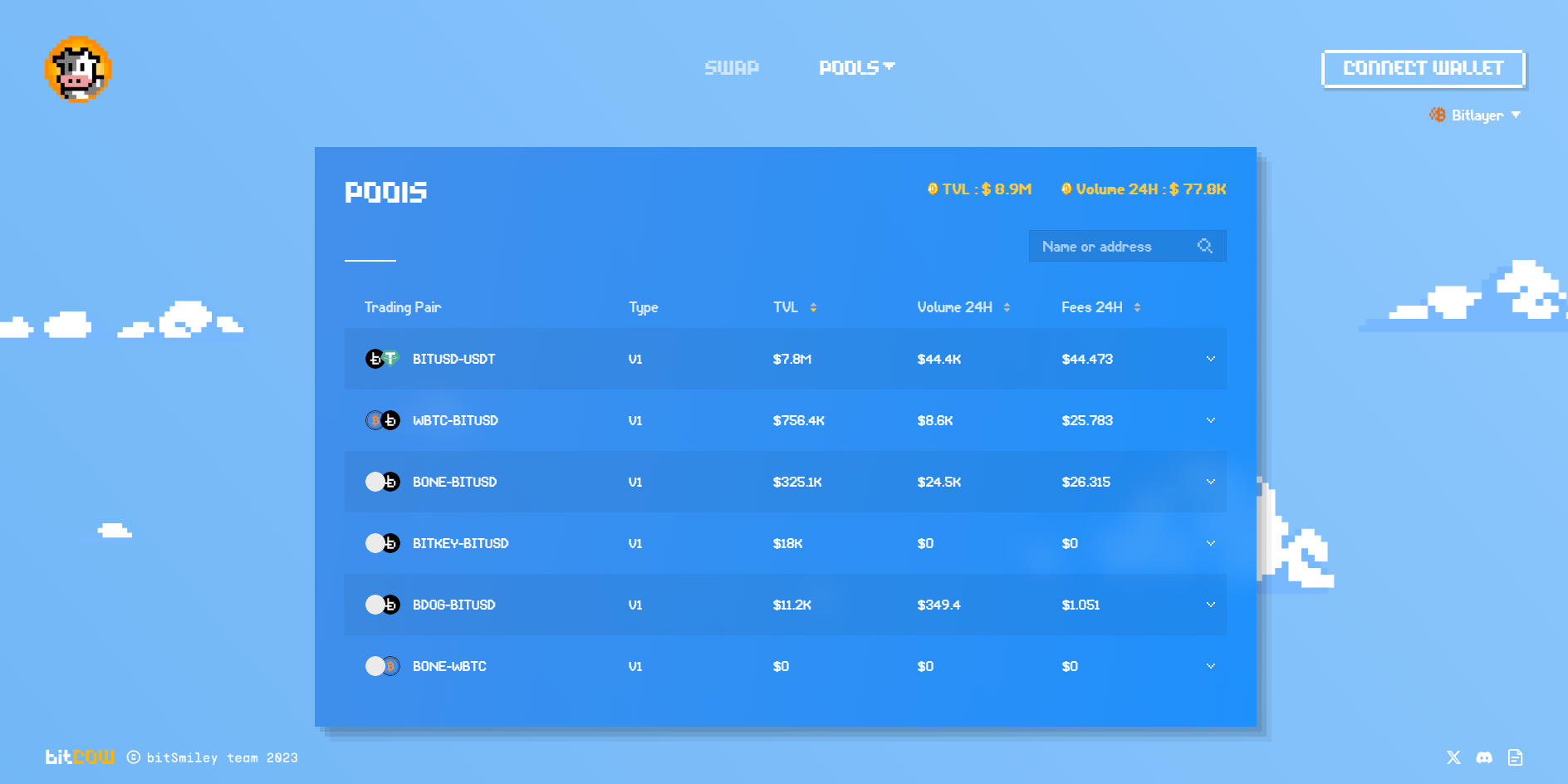This screenshot has height=784, width=1568.
Task: Sort pools by Fees 24H arrows
Action: (1137, 307)
